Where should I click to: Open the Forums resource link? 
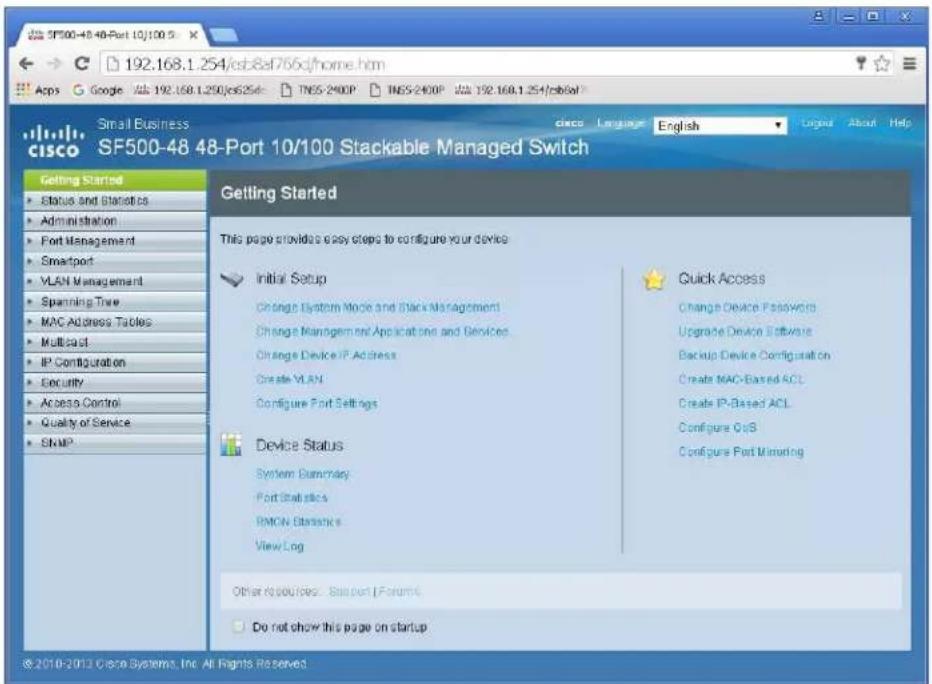coord(399,591)
